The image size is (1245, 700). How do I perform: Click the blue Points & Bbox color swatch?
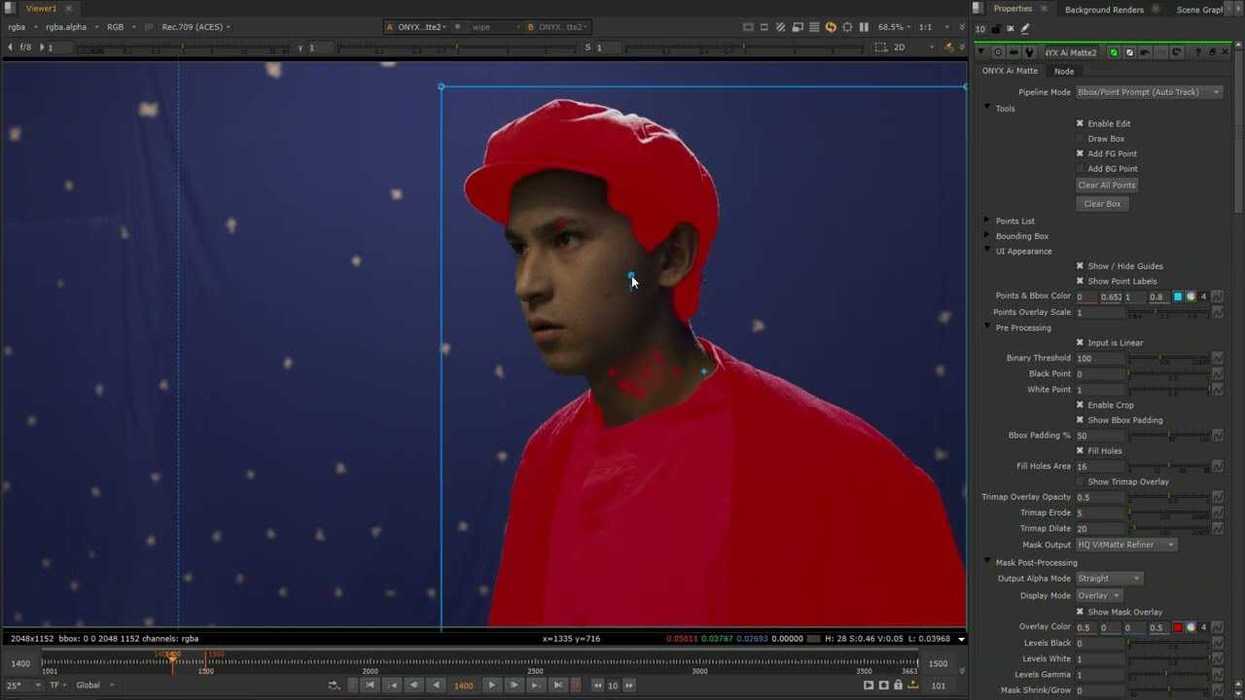click(1177, 297)
